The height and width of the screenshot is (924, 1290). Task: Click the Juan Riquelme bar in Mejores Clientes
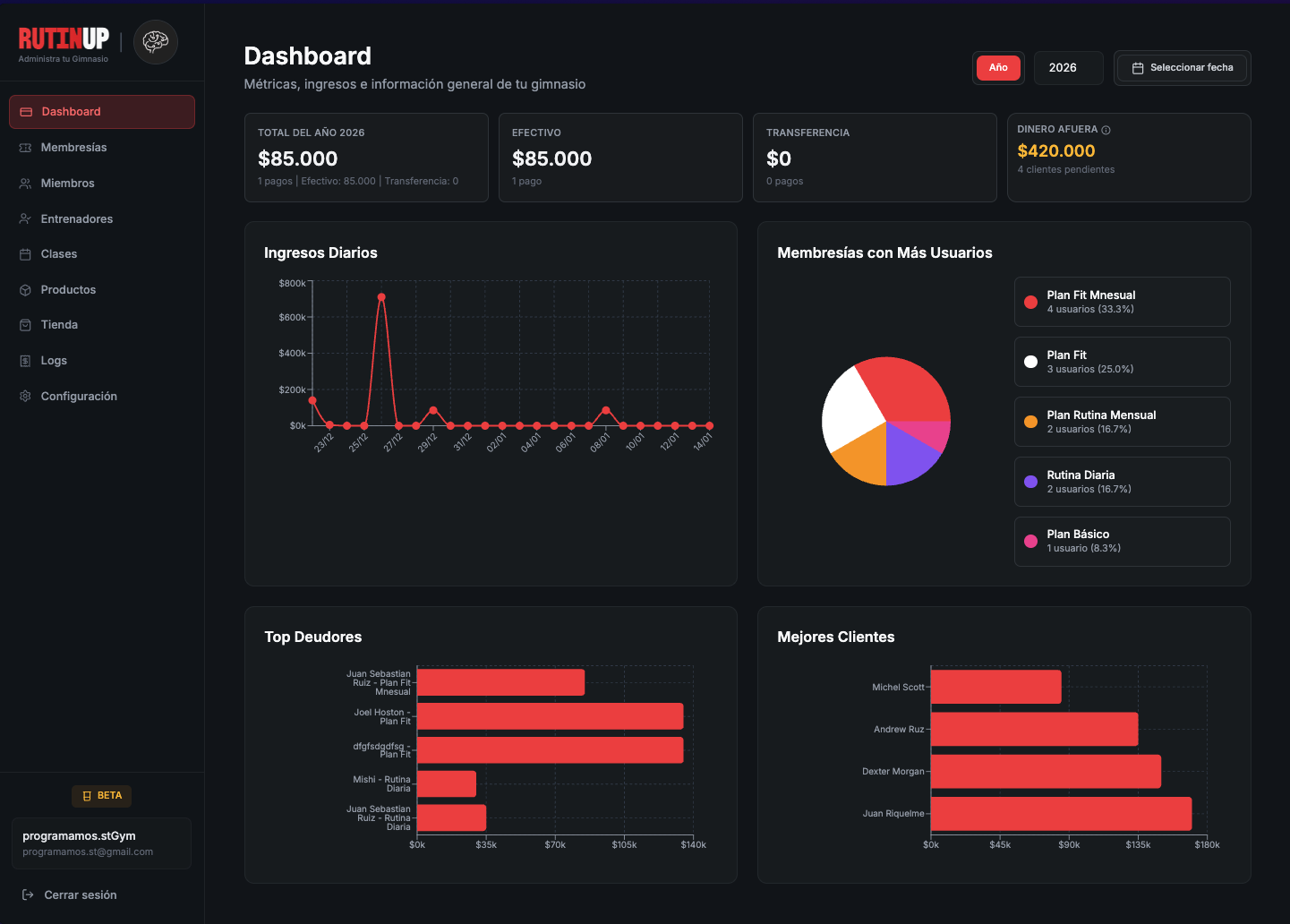point(1061,814)
